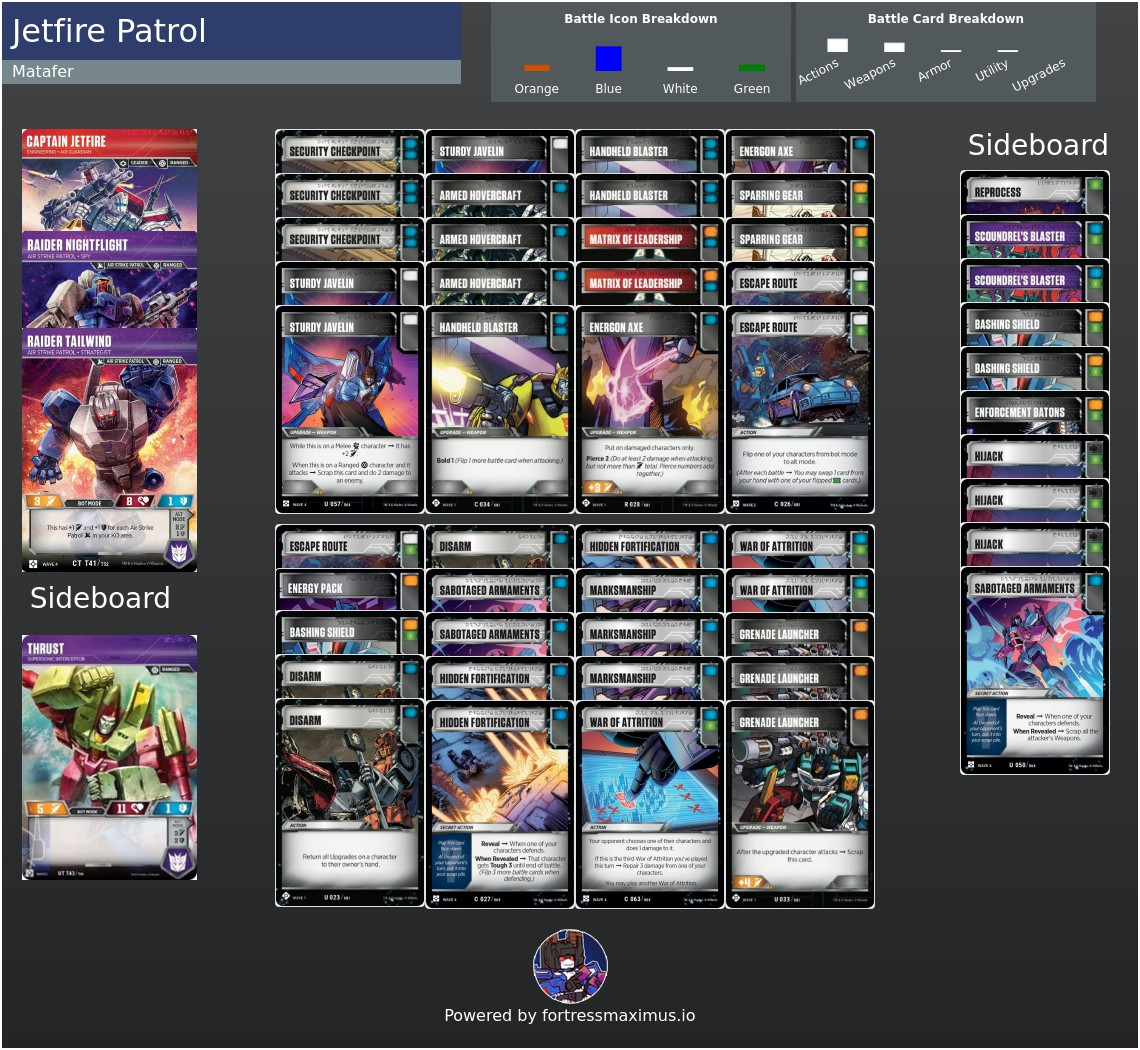Click the "Jetfire Patrol" deck title

(108, 31)
